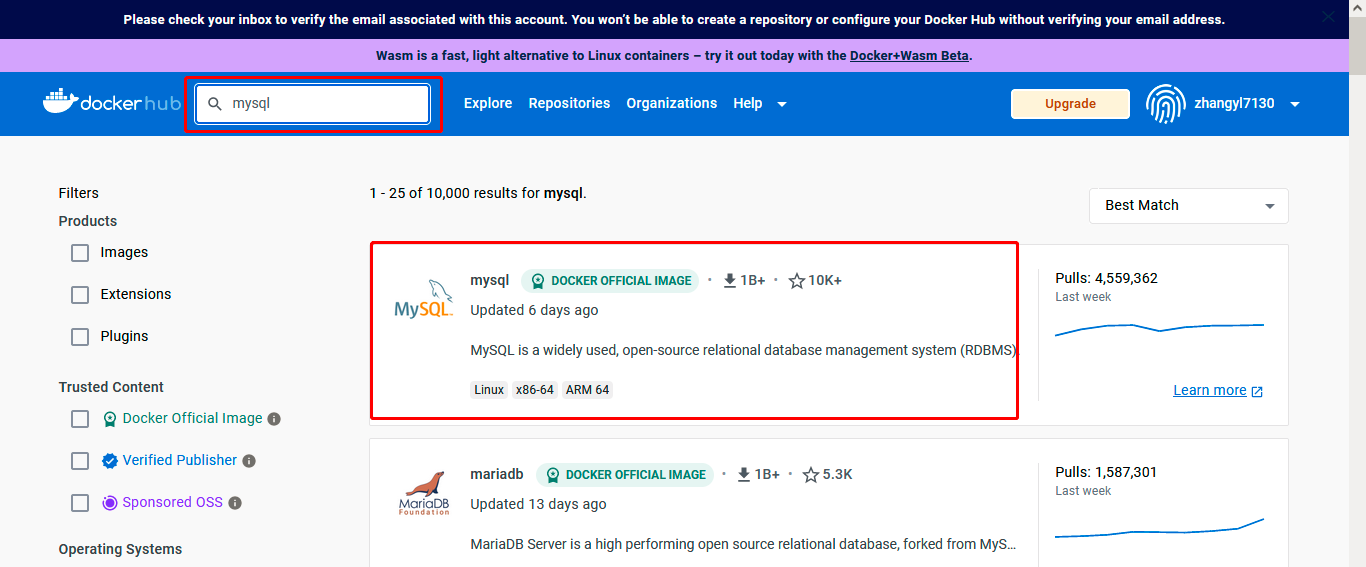Image resolution: width=1366 pixels, height=567 pixels.
Task: Check the Extensions filter
Action: pos(80,295)
